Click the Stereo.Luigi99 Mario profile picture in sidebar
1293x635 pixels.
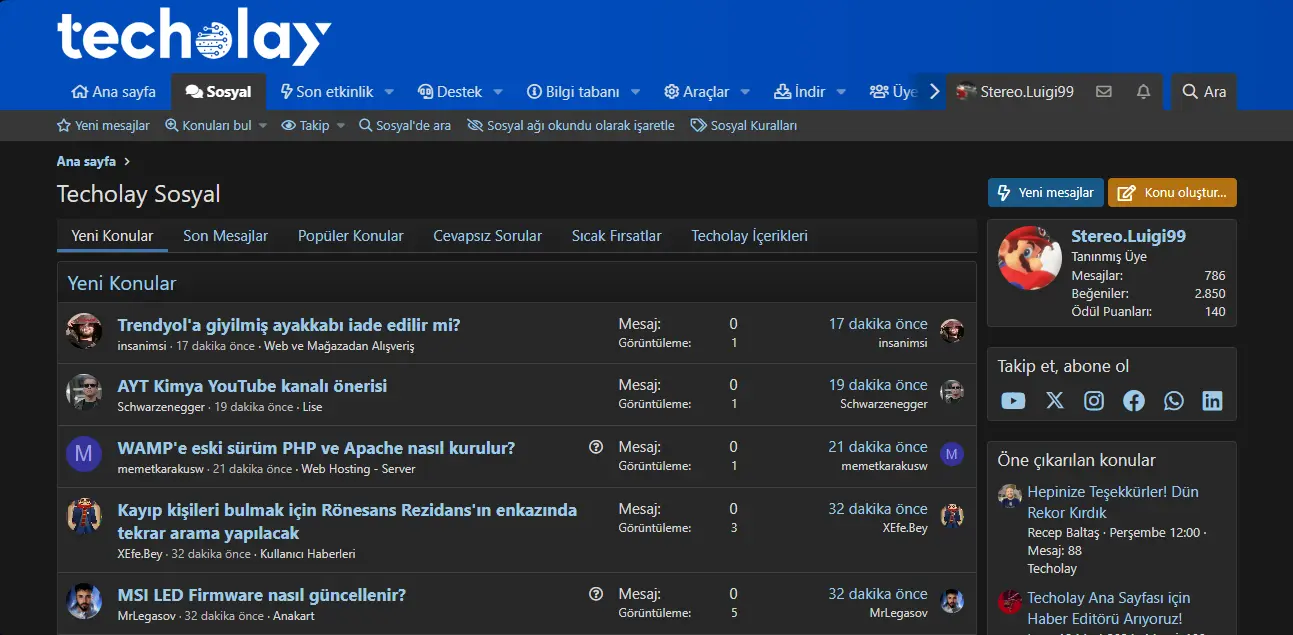[1030, 258]
